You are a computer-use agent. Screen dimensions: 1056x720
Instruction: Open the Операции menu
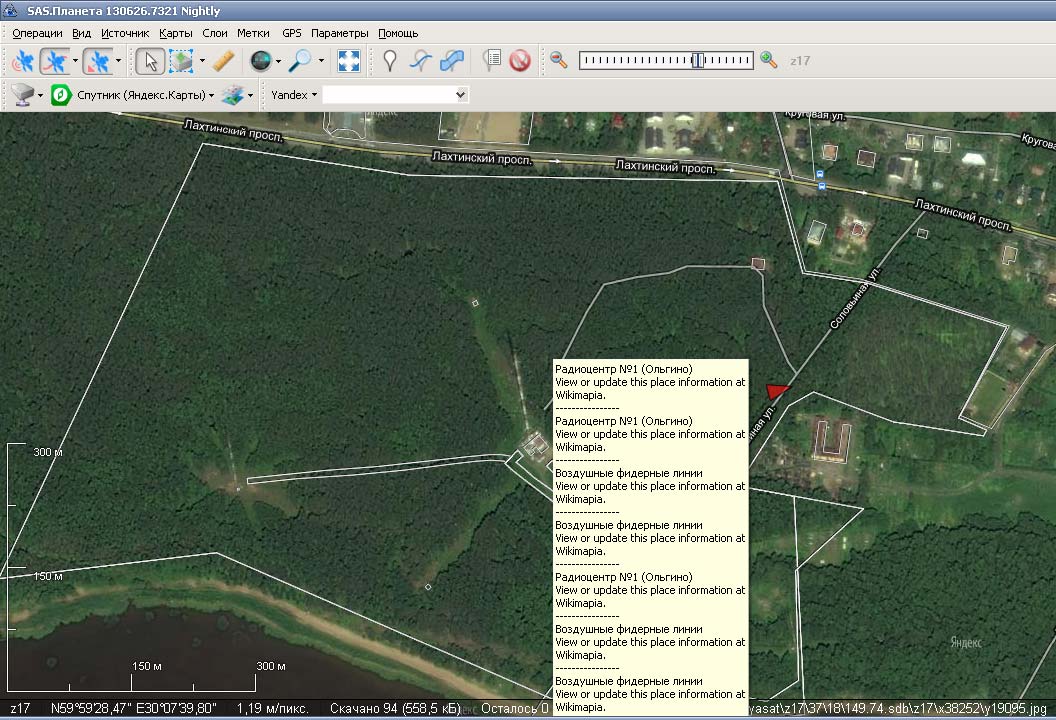(x=37, y=33)
